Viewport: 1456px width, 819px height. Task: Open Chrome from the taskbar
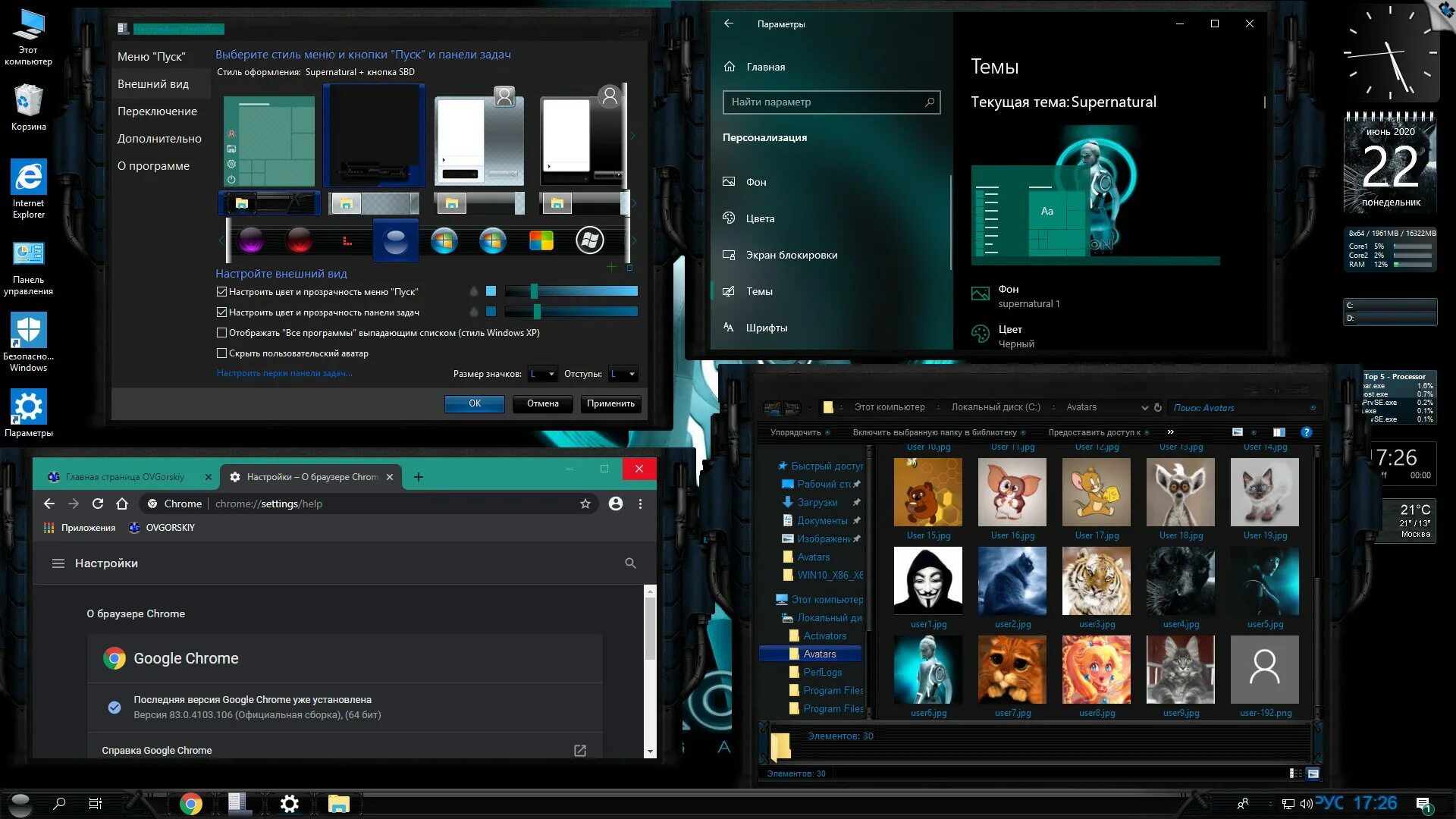[x=191, y=804]
